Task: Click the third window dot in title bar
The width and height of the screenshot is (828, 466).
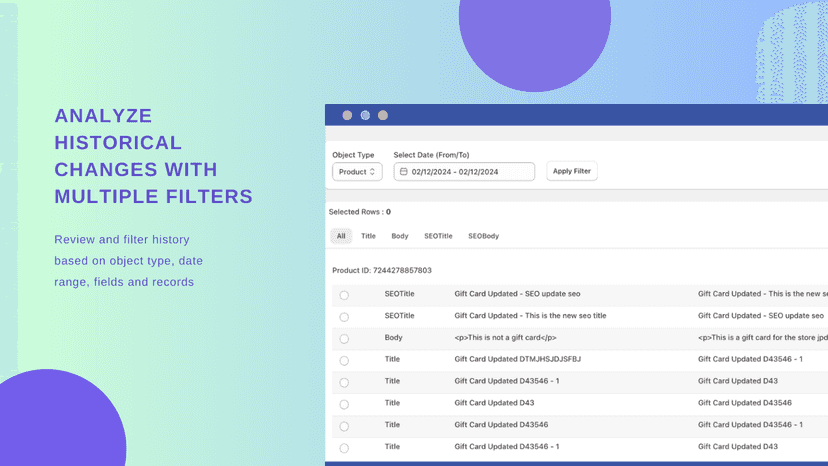Action: [x=383, y=115]
